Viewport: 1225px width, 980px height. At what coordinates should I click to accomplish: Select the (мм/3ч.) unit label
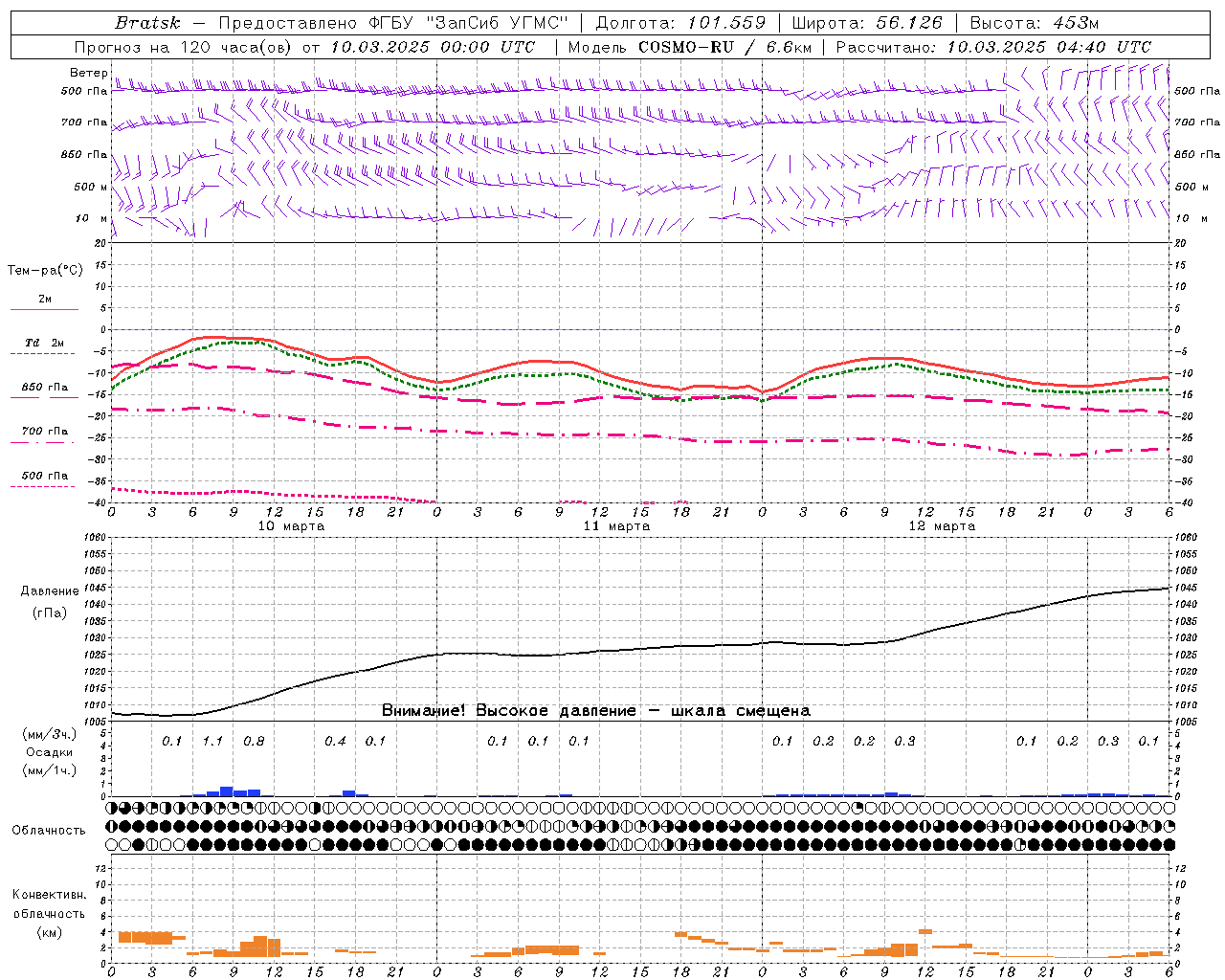coord(50,734)
